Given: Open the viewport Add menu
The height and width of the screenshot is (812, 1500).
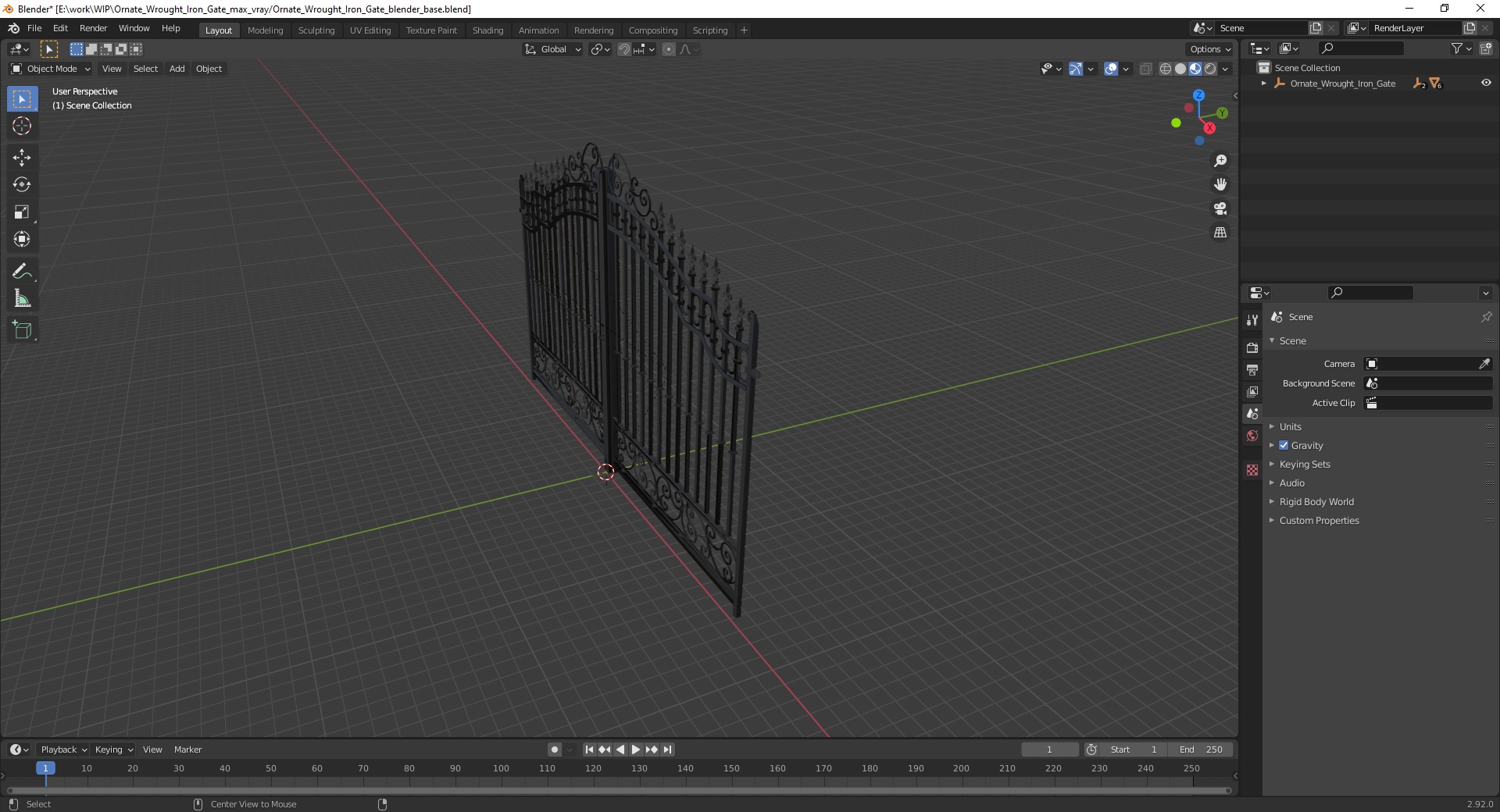Looking at the screenshot, I should (177, 69).
